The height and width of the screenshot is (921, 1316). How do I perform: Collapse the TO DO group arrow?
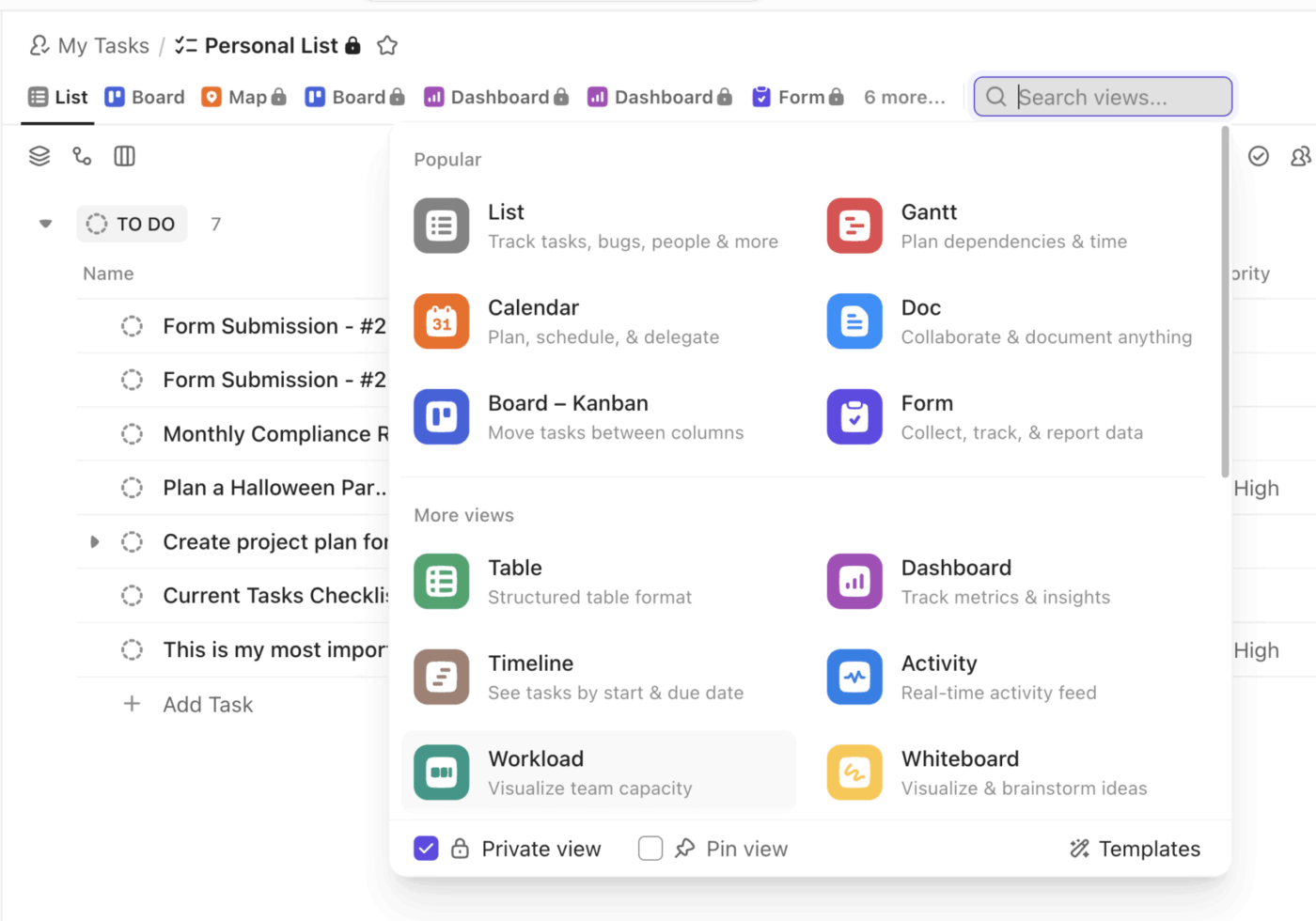click(x=45, y=224)
